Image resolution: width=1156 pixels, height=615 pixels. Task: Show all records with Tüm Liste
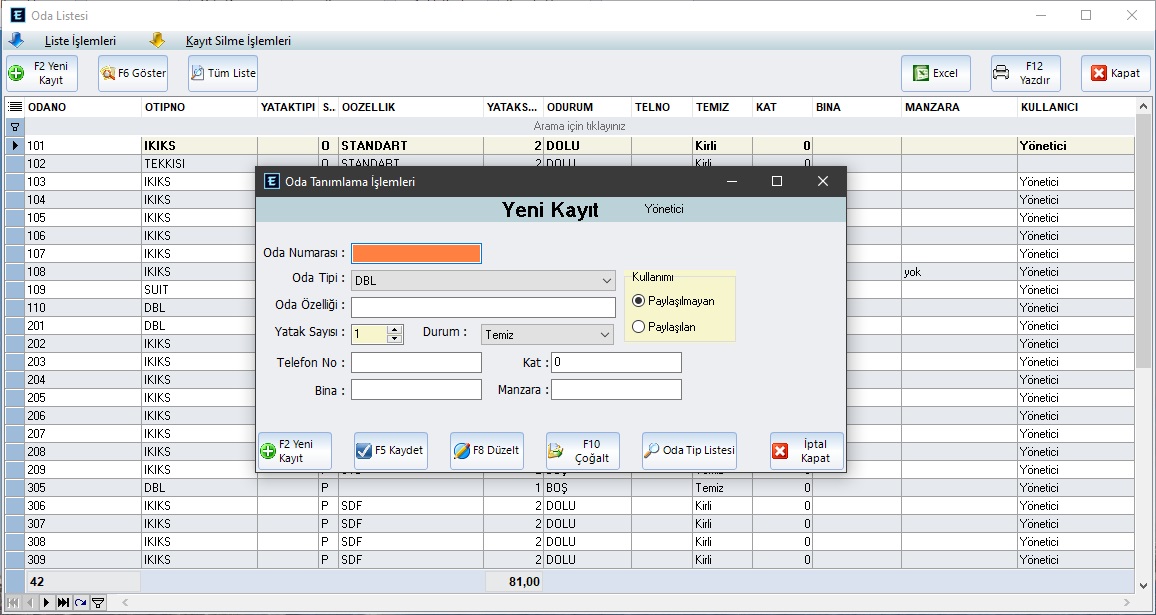[x=223, y=73]
